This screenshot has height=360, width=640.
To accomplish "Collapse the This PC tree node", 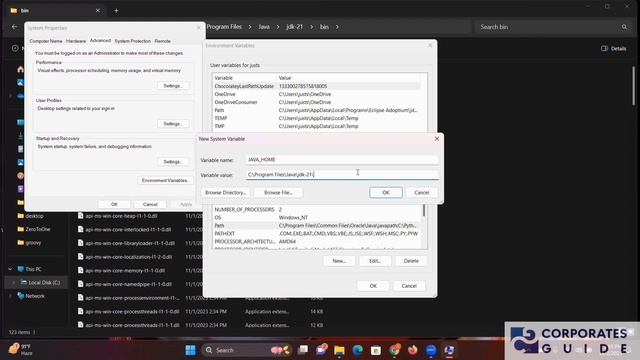I will [x=10, y=269].
